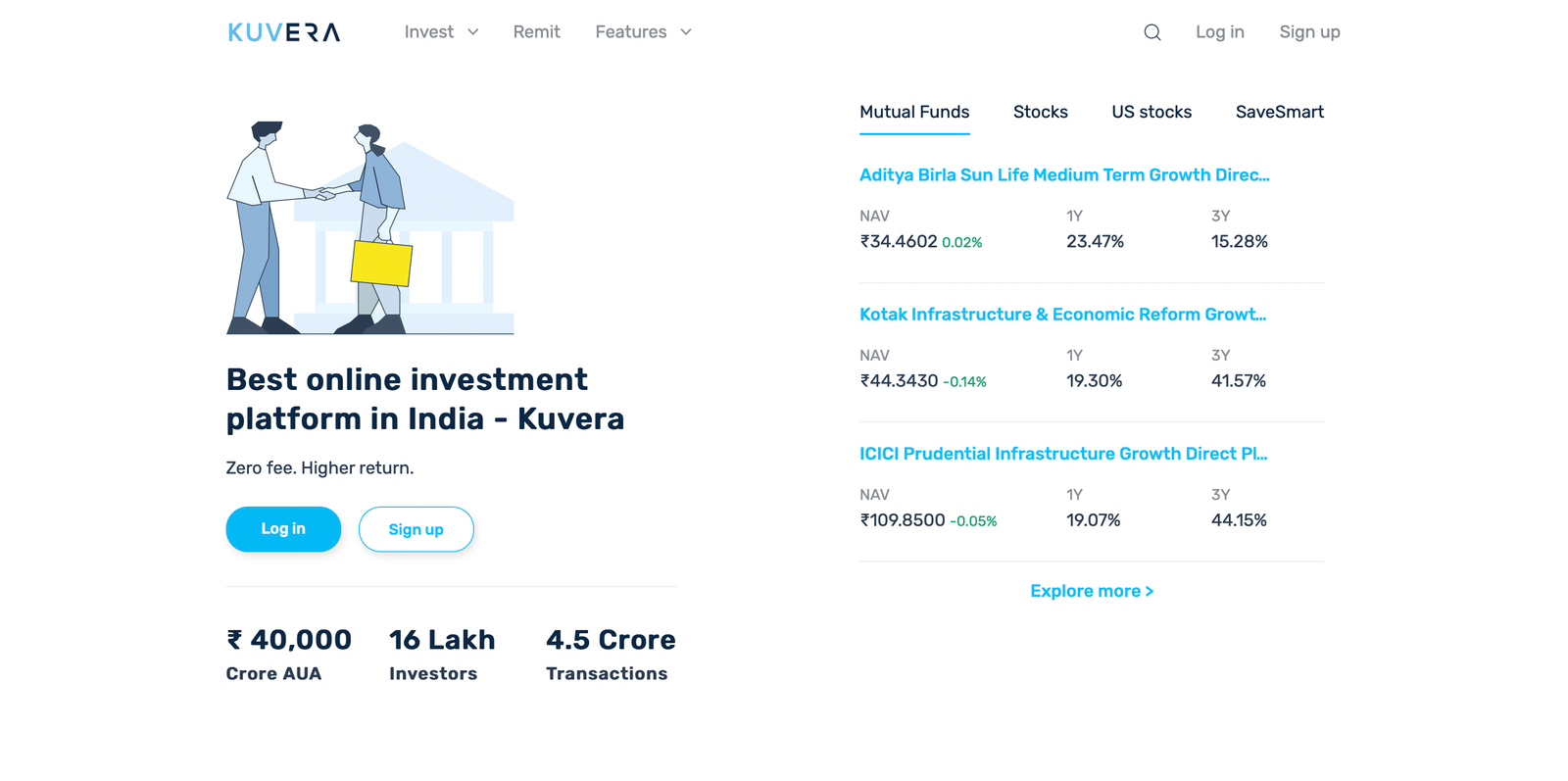The width and height of the screenshot is (1568, 781).
Task: Open ICICI Prudential Infrastructure Growth fund
Action: [x=1063, y=454]
